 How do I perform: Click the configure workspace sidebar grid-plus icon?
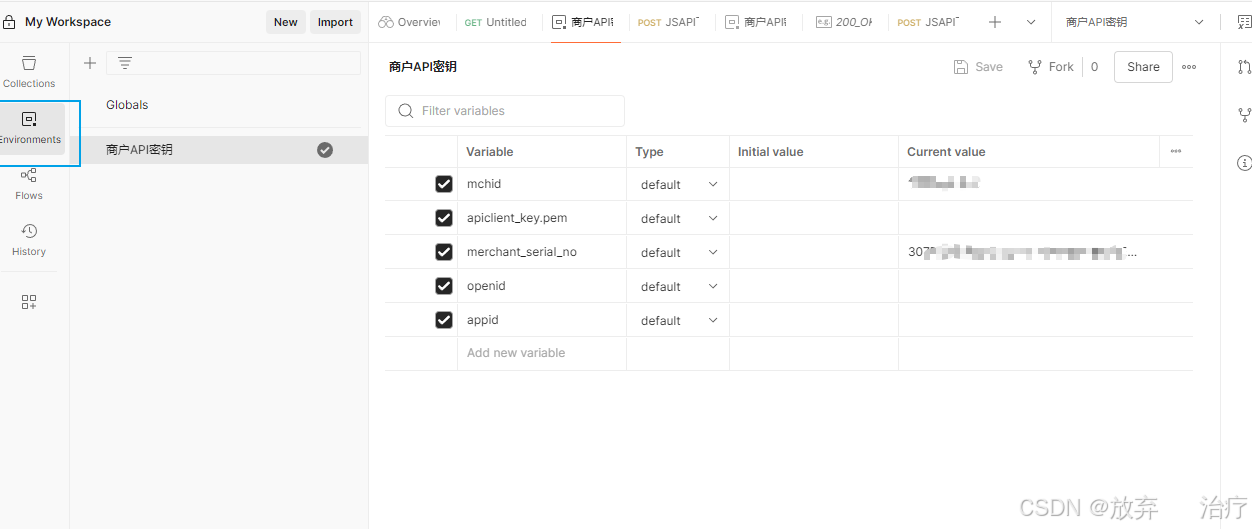pos(29,302)
